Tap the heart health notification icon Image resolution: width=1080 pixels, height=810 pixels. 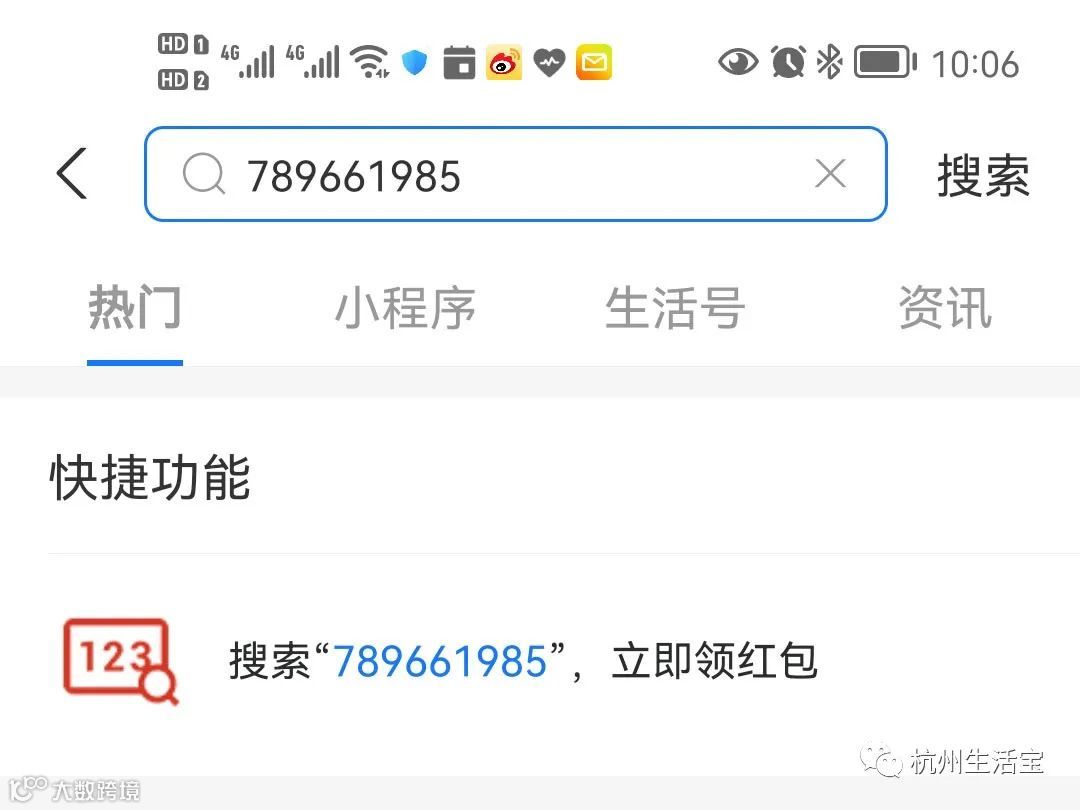[549, 63]
